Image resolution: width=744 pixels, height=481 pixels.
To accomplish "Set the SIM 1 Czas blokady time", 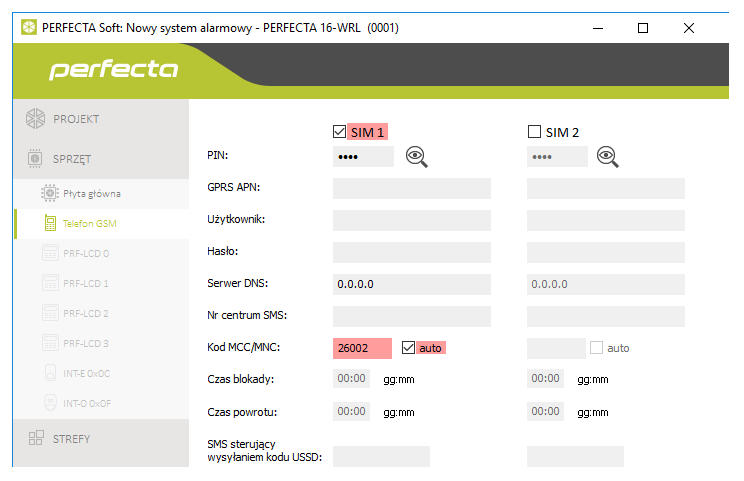I will [351, 379].
